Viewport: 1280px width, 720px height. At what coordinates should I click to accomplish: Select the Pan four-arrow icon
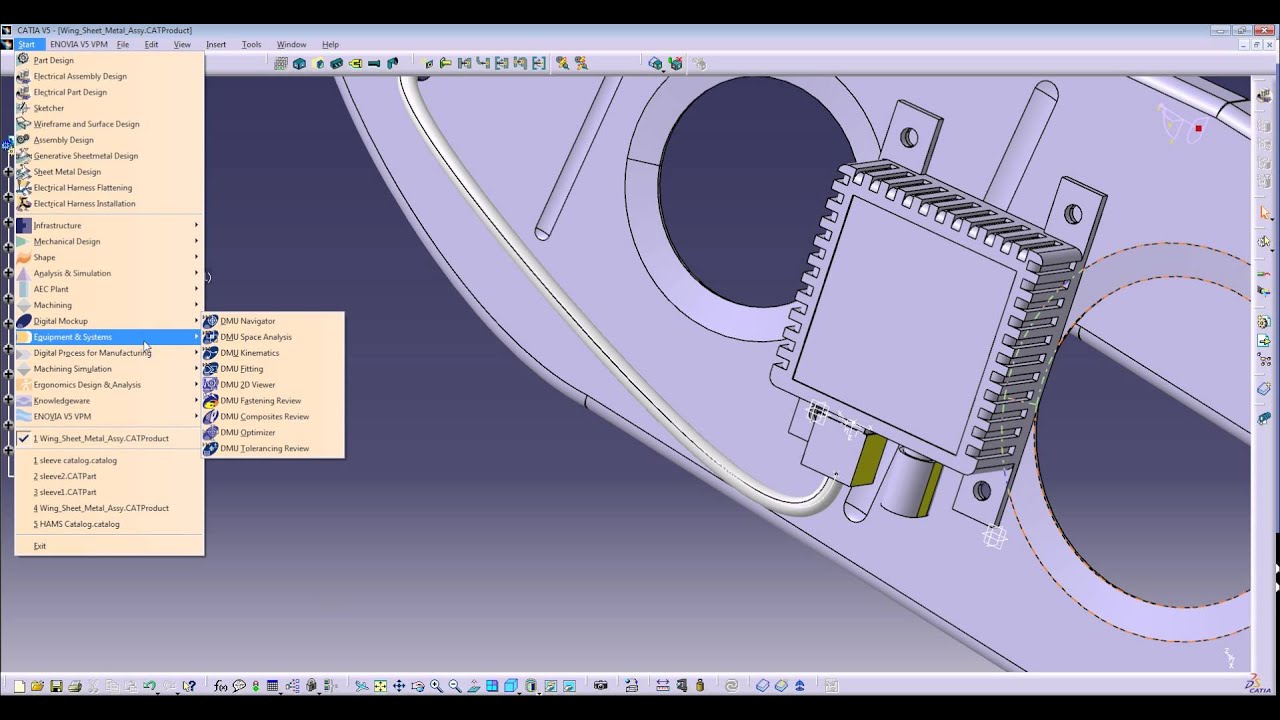pyautogui.click(x=399, y=686)
